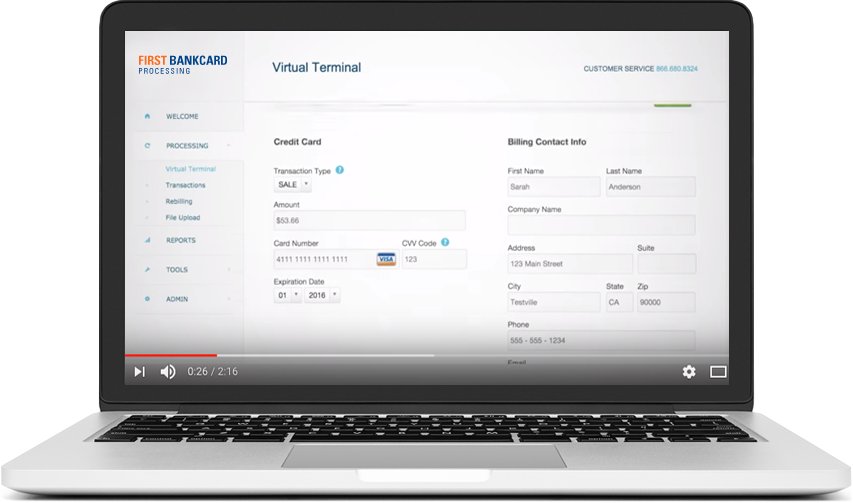Image resolution: width=853 pixels, height=503 pixels.
Task: Click the Transaction Type help icon
Action: [x=340, y=170]
